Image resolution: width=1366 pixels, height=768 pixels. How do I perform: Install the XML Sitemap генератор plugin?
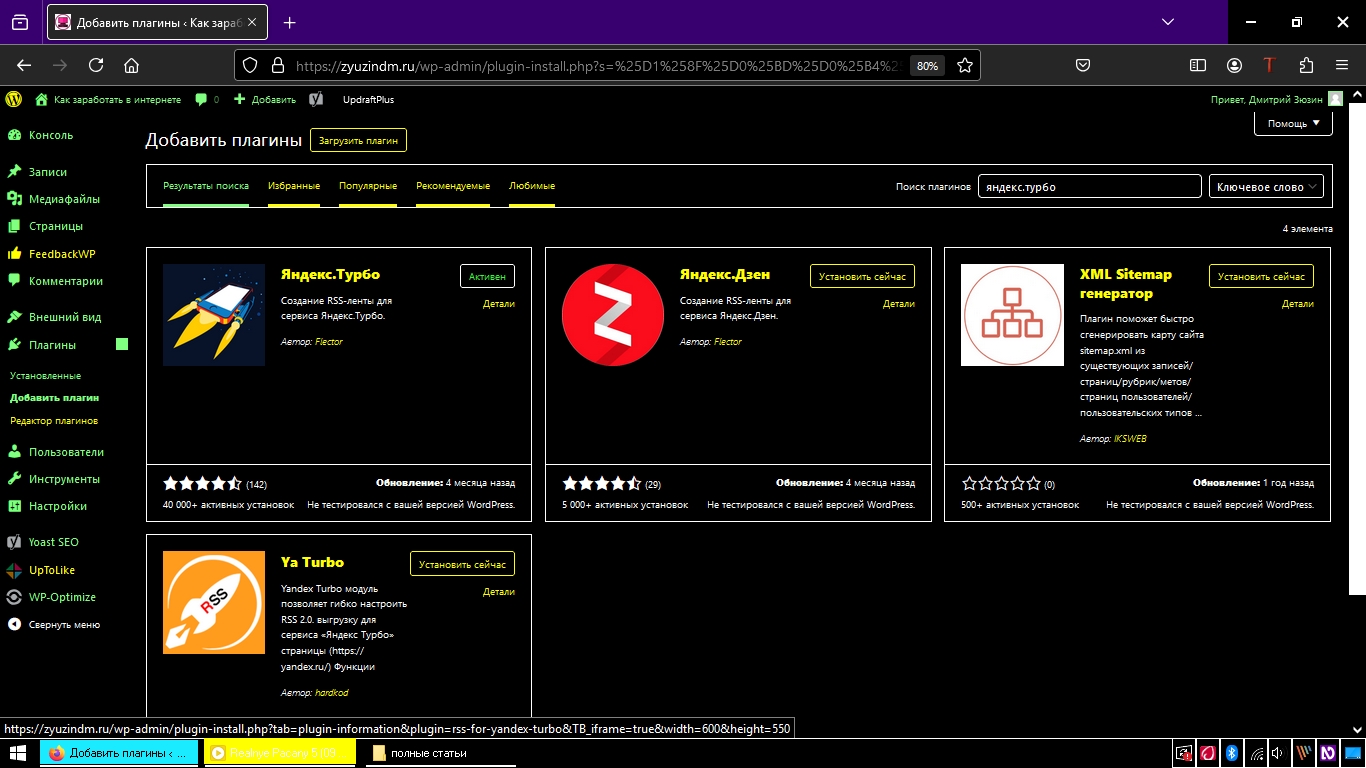point(1261,276)
